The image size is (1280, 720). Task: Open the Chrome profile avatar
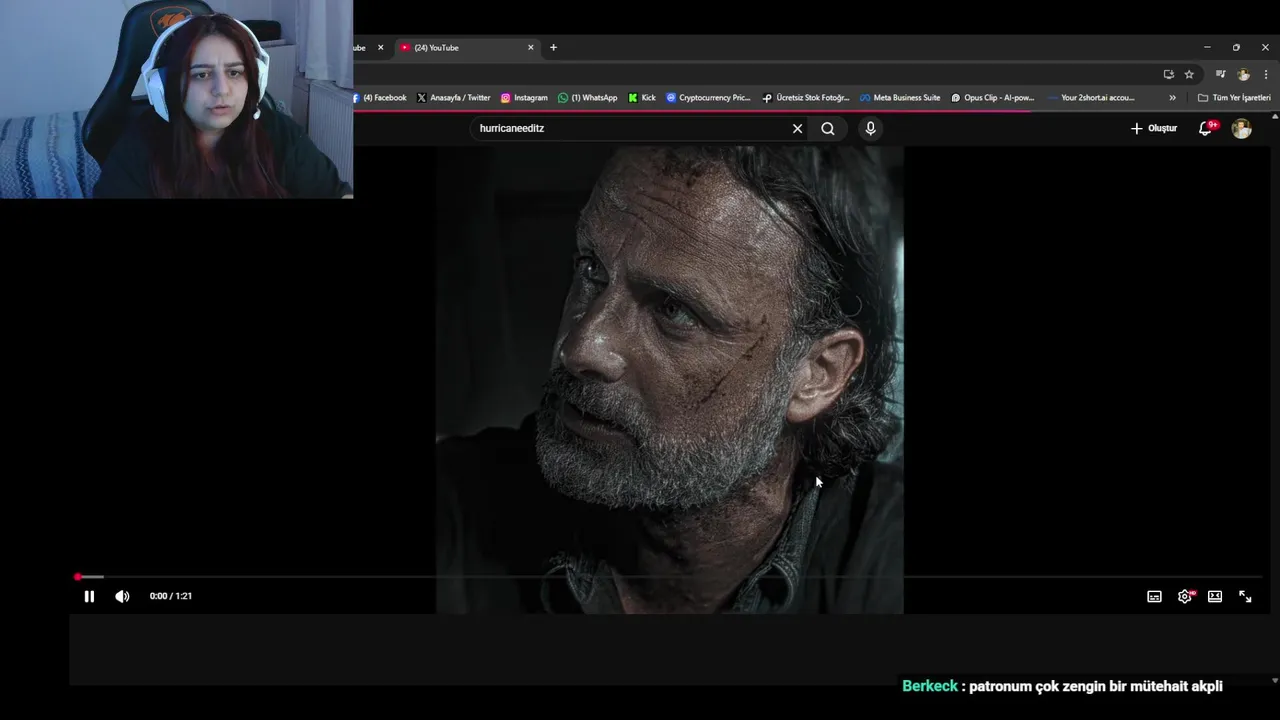tap(1243, 74)
